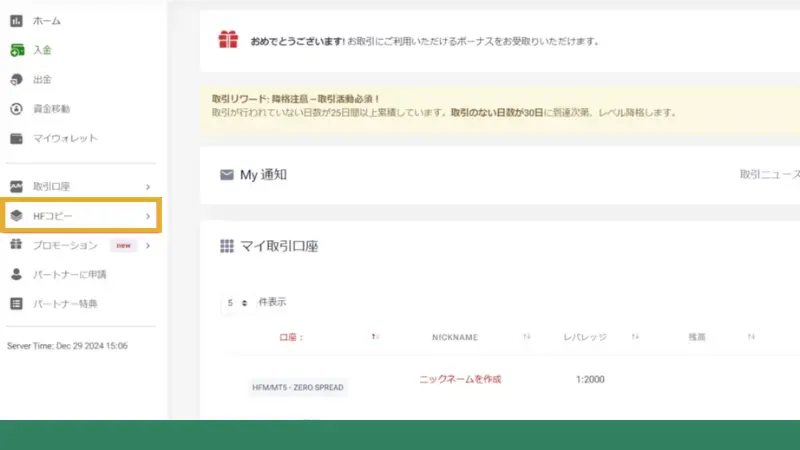
Task: Click the 取引リワード downgrade warning banner
Action: [x=500, y=110]
